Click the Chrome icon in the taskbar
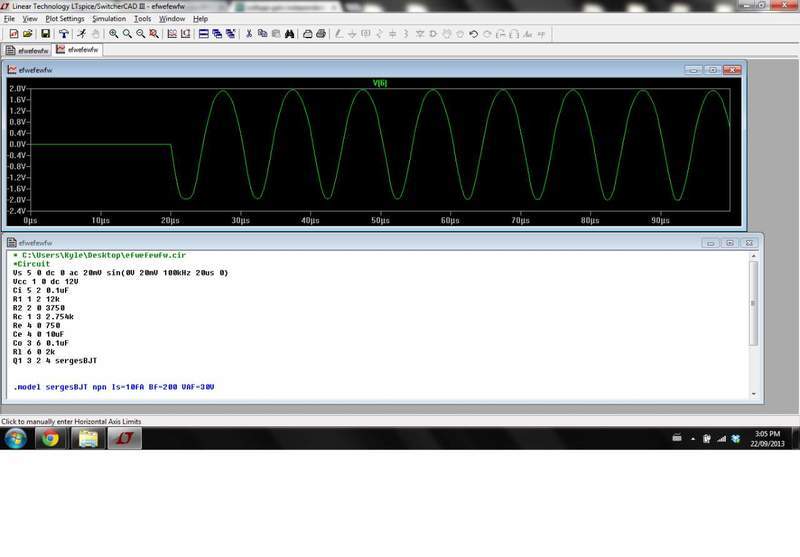Image resolution: width=800 pixels, height=557 pixels. click(50, 438)
